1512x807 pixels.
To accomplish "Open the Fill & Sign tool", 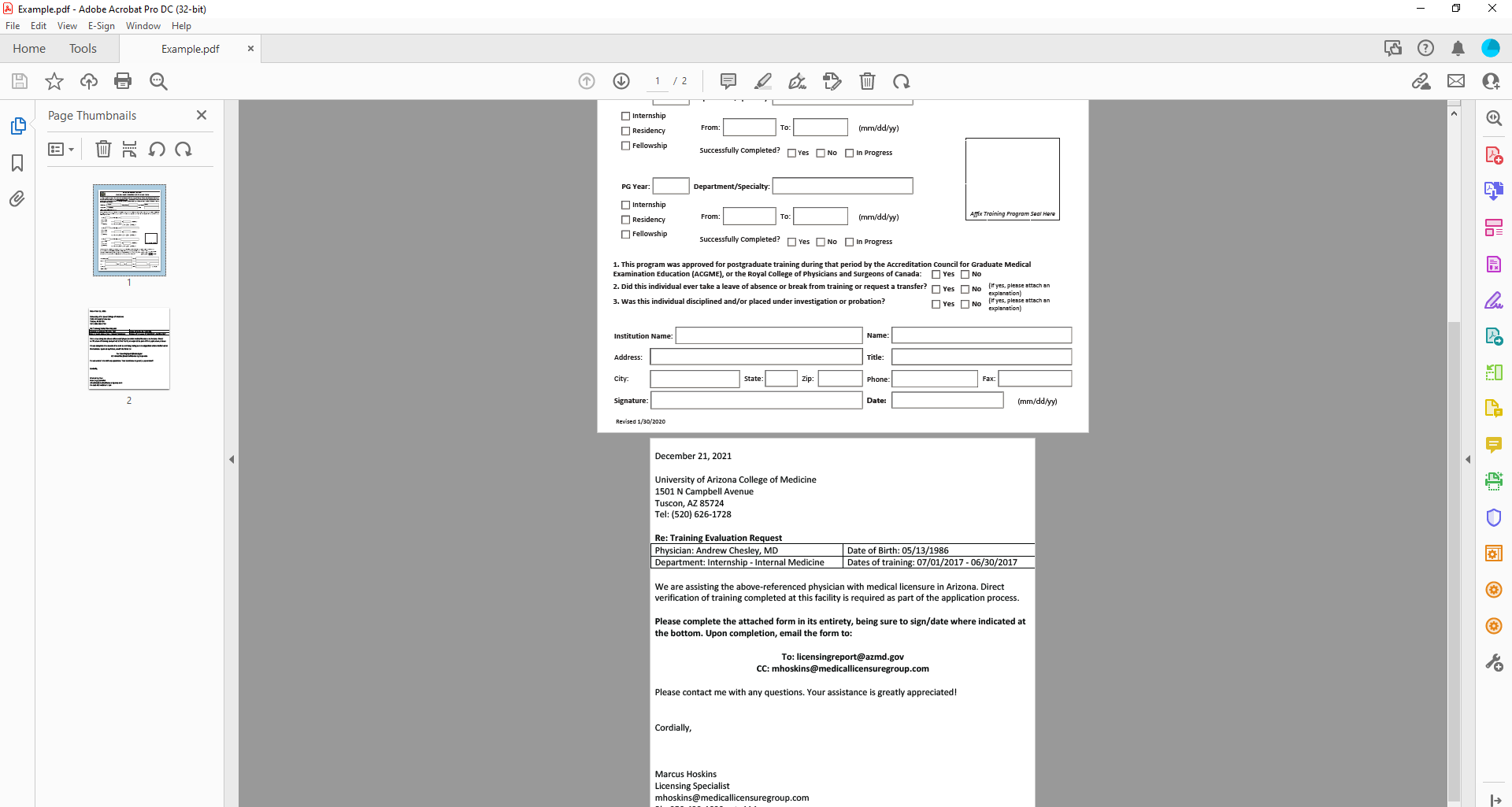I will tap(799, 81).
